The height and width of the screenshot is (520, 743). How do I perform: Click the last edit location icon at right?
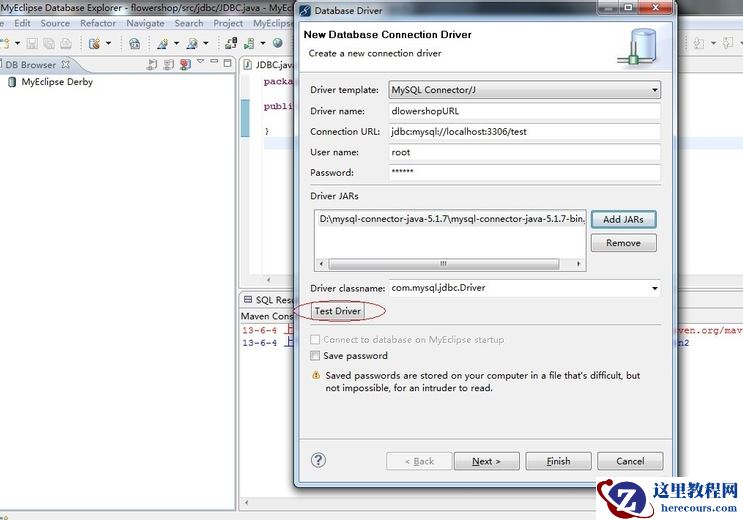coord(698,44)
